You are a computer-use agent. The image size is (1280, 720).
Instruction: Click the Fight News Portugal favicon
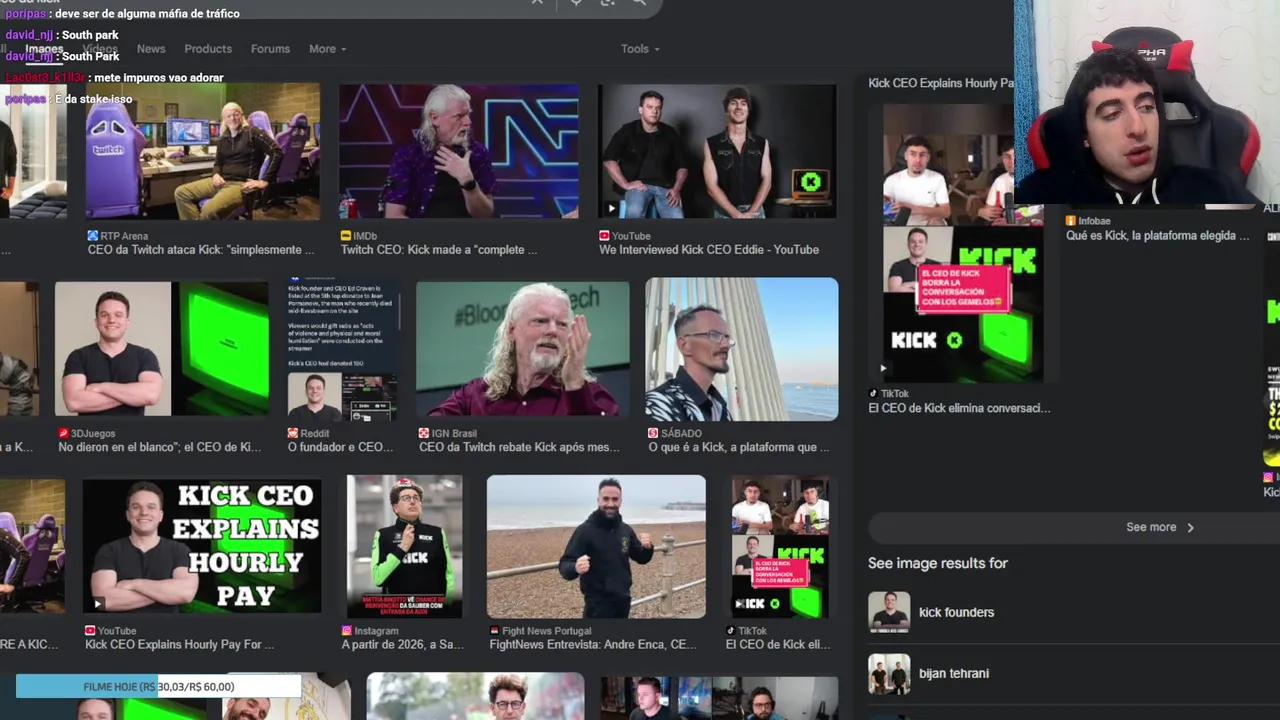point(494,631)
